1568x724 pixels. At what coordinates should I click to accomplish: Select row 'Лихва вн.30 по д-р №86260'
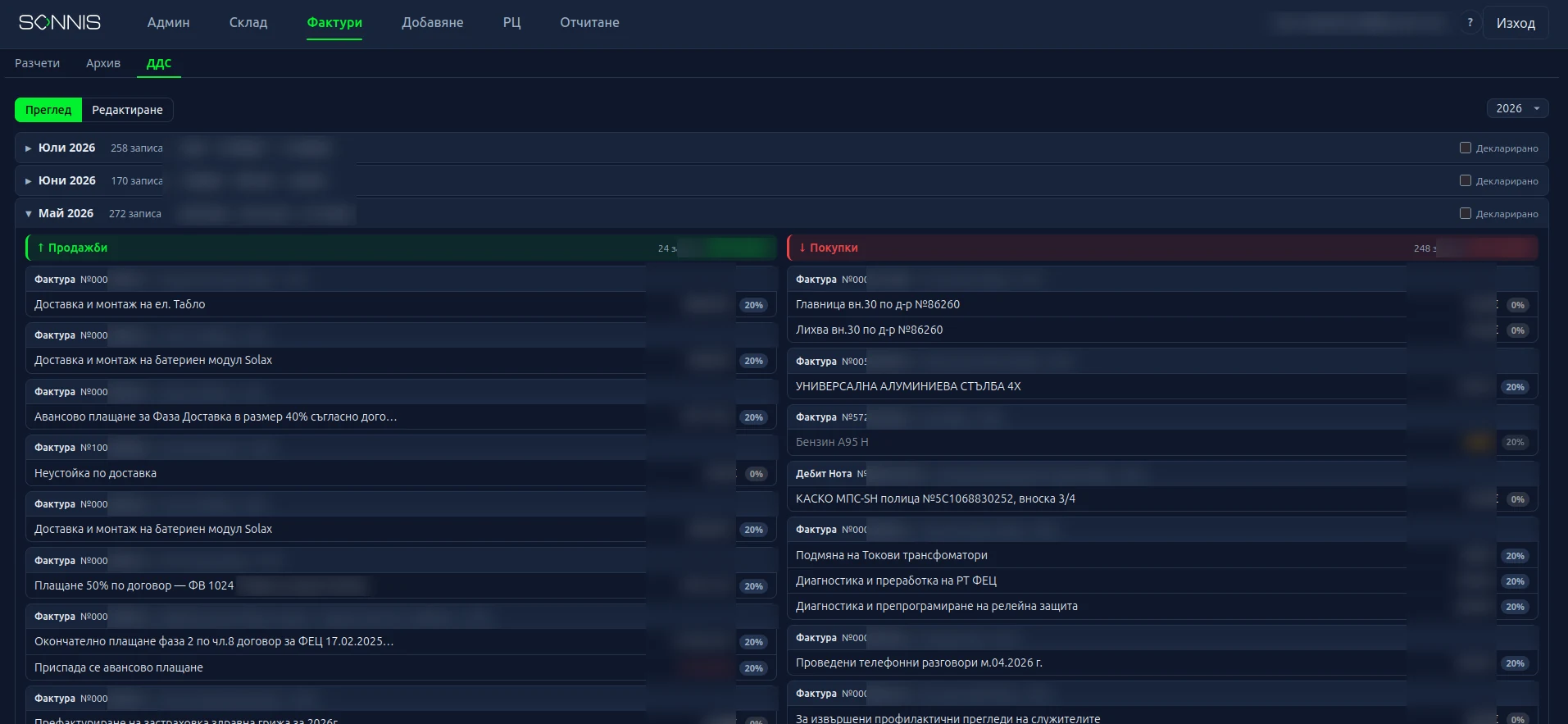pyautogui.click(x=1162, y=330)
